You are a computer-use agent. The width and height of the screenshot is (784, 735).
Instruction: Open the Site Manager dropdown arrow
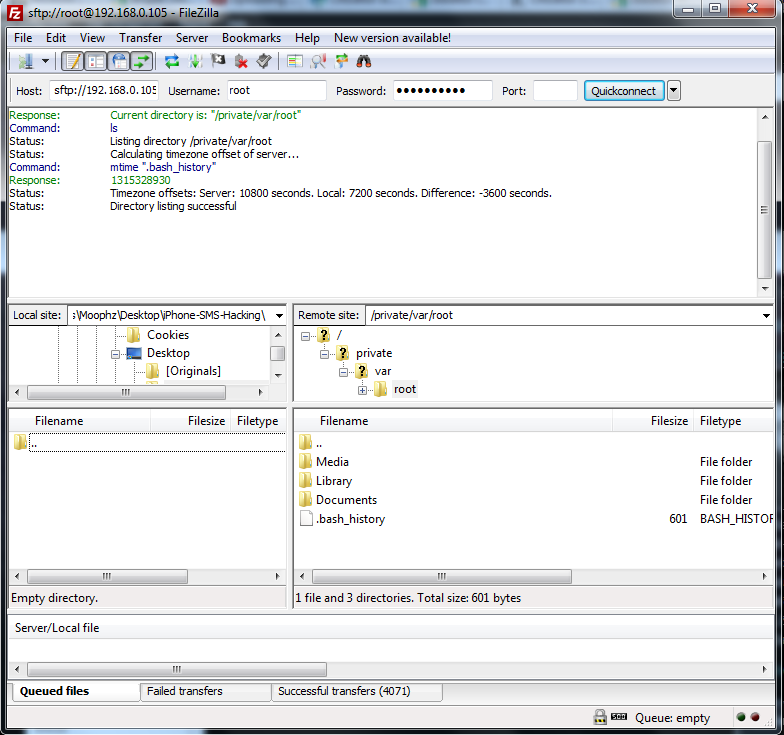46,62
